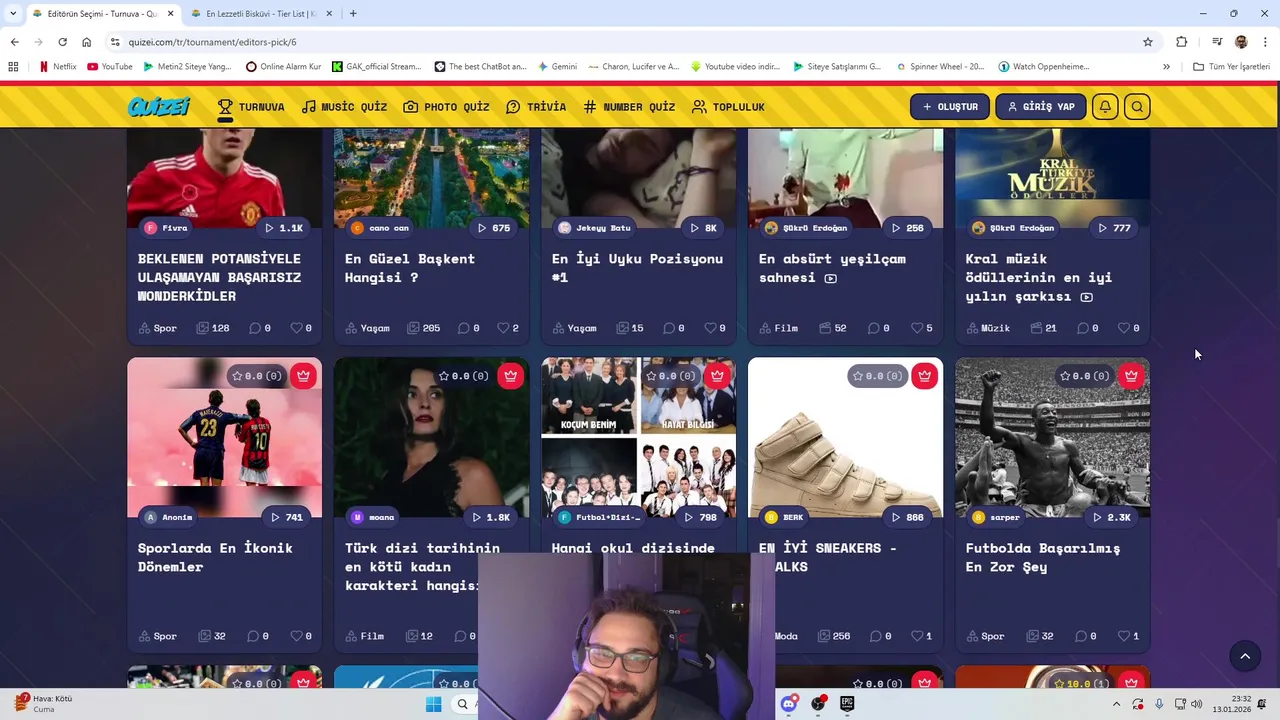
Task: Open comments on BEKLENEN POTANSİYELE card
Action: [260, 328]
